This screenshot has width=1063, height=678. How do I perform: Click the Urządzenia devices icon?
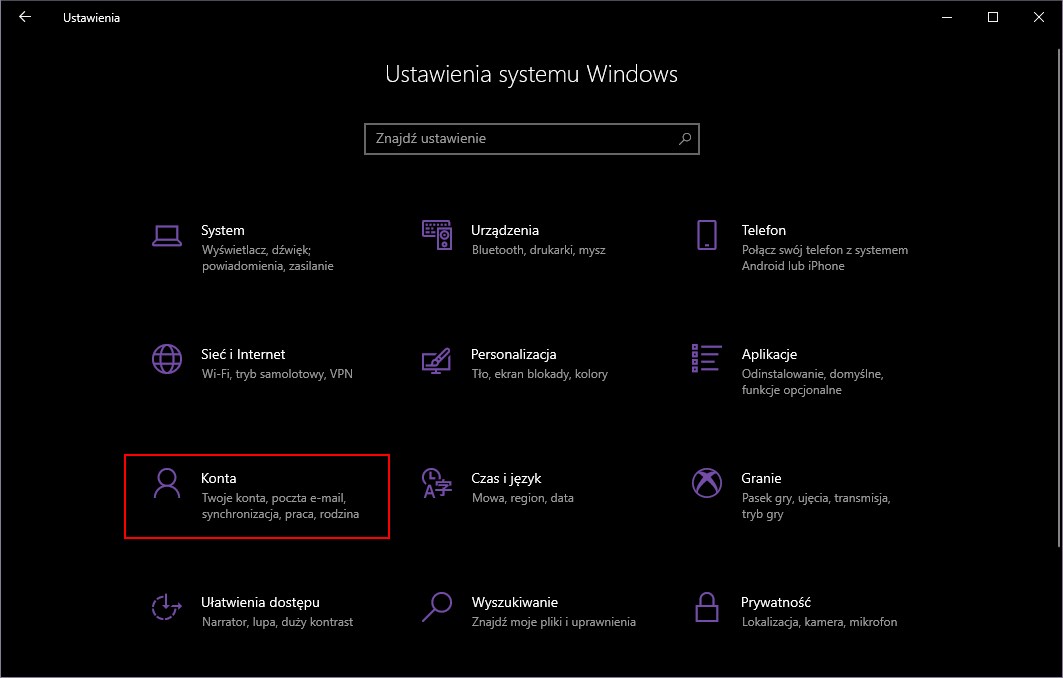[x=437, y=235]
